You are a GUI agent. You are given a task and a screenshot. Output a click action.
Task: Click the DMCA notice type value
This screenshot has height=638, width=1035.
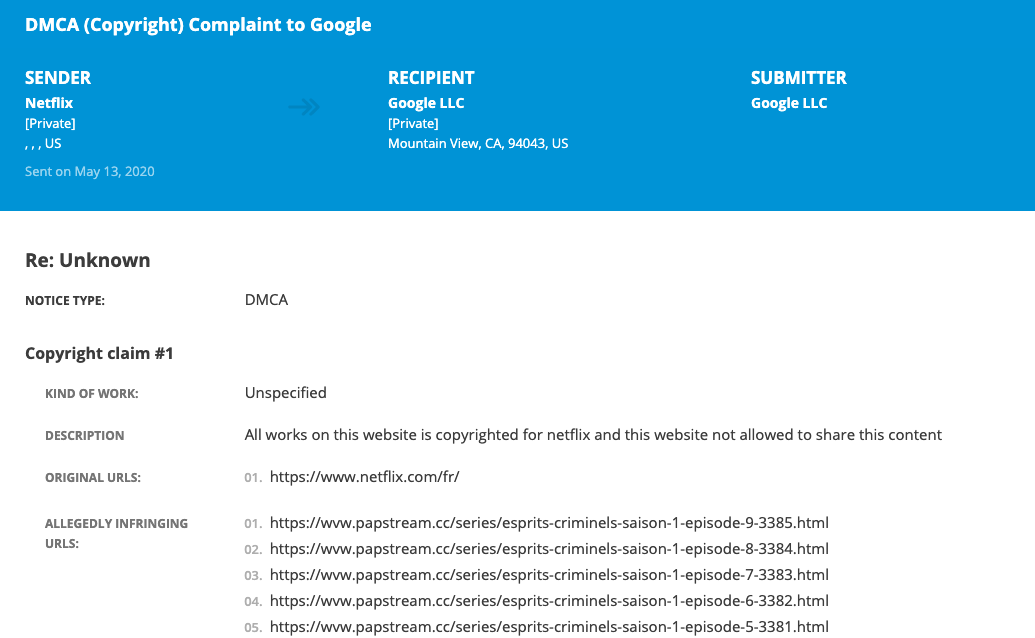click(266, 300)
